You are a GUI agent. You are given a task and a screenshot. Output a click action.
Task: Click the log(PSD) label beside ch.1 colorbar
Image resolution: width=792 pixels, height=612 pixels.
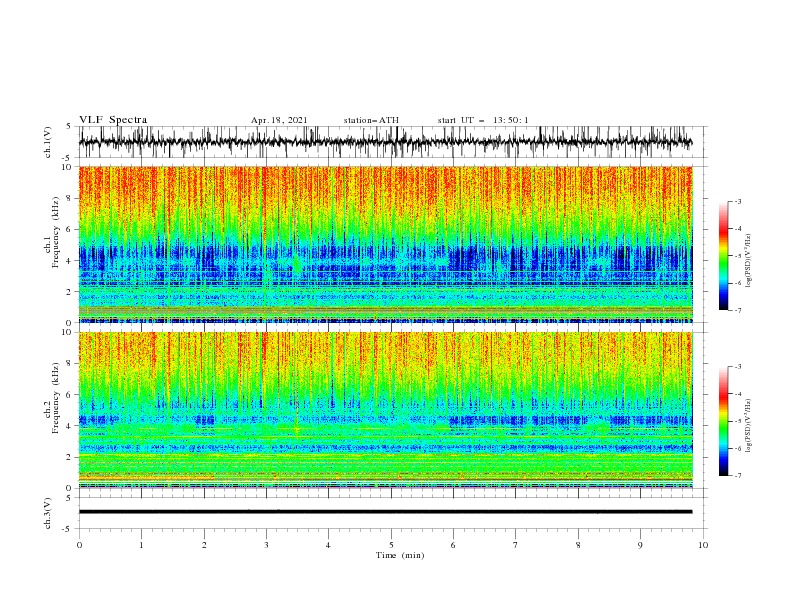point(749,261)
